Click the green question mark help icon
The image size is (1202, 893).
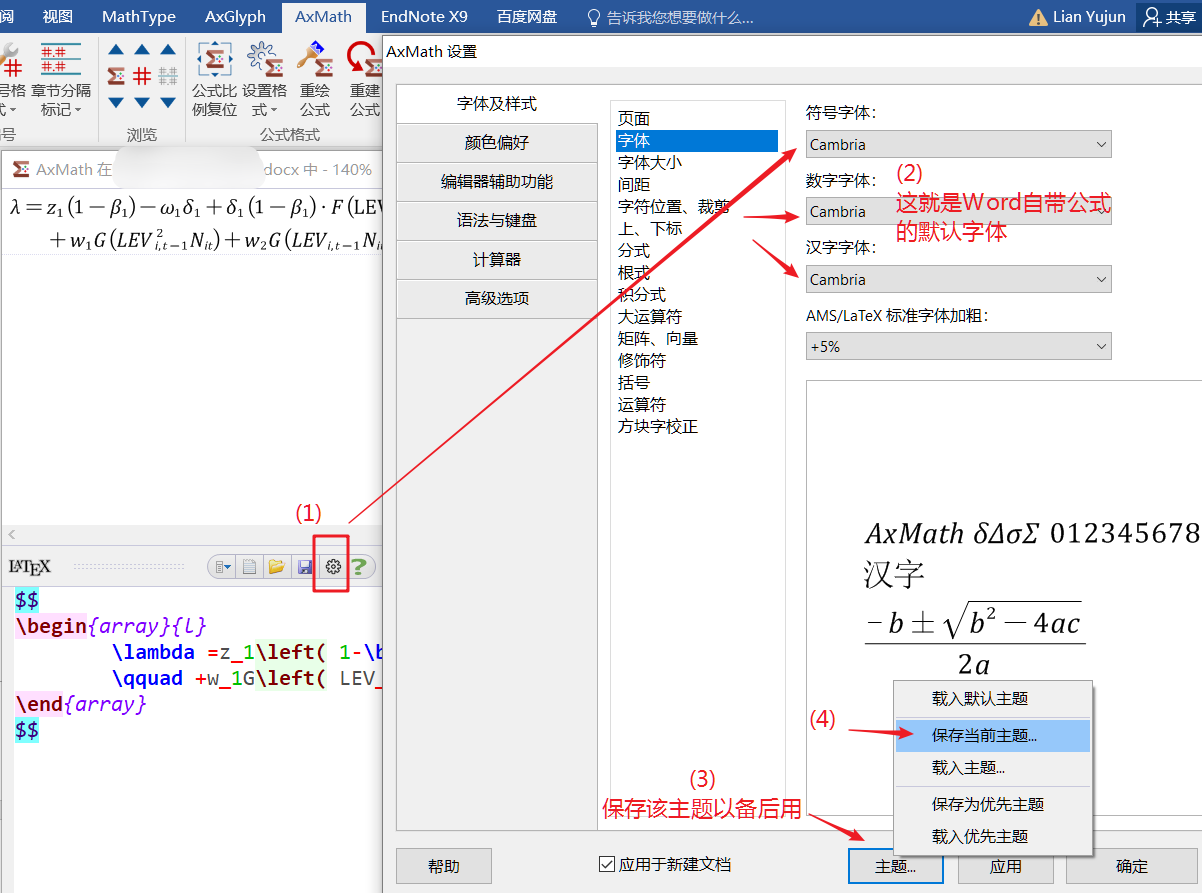click(x=359, y=567)
